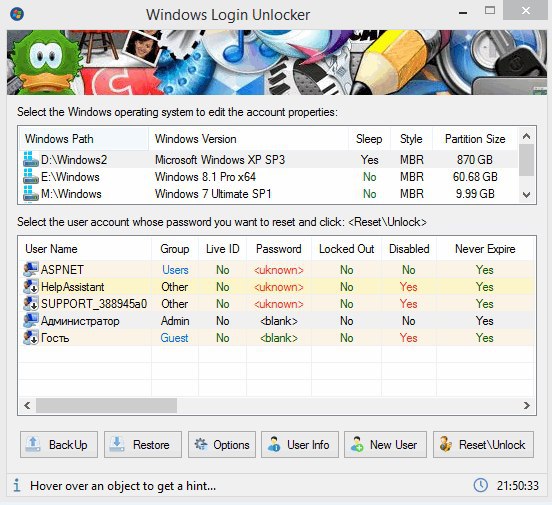Open User Info for the selected account
The width and height of the screenshot is (552, 505).
coord(300,444)
